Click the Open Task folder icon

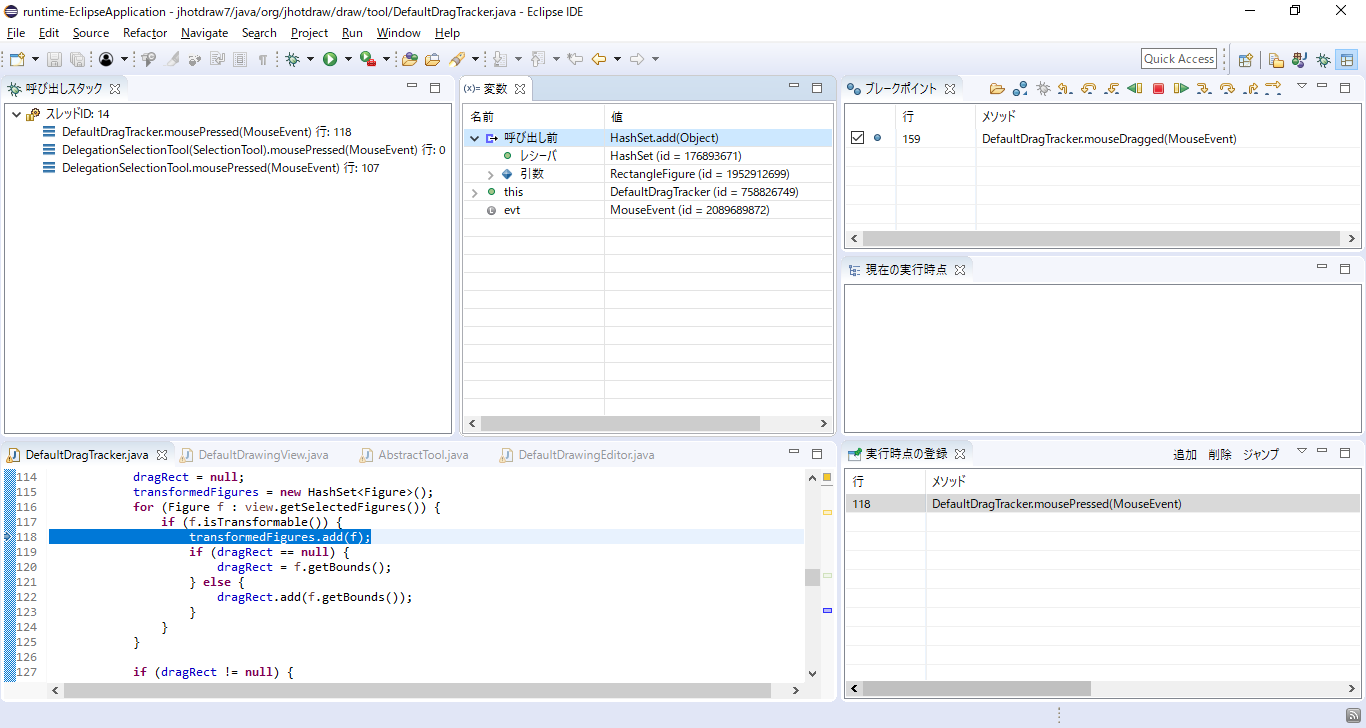pos(433,59)
